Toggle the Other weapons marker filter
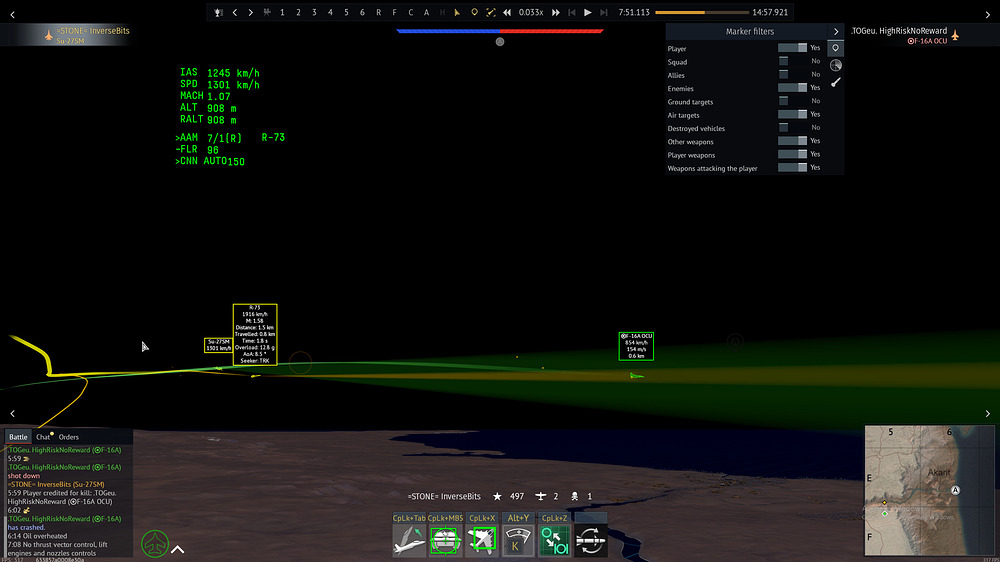The image size is (1000, 562). pyautogui.click(x=792, y=141)
